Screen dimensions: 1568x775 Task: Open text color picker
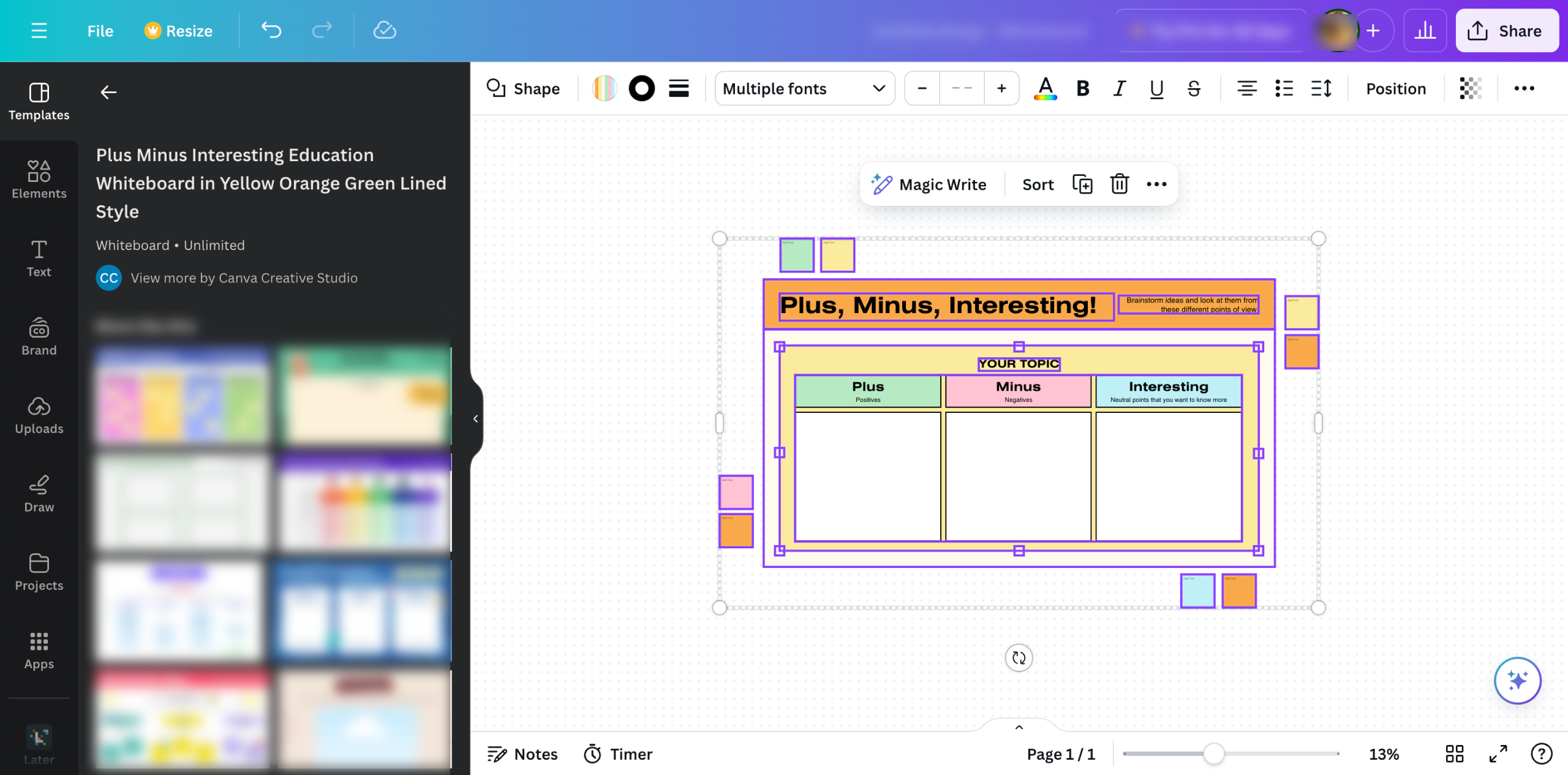click(1045, 89)
